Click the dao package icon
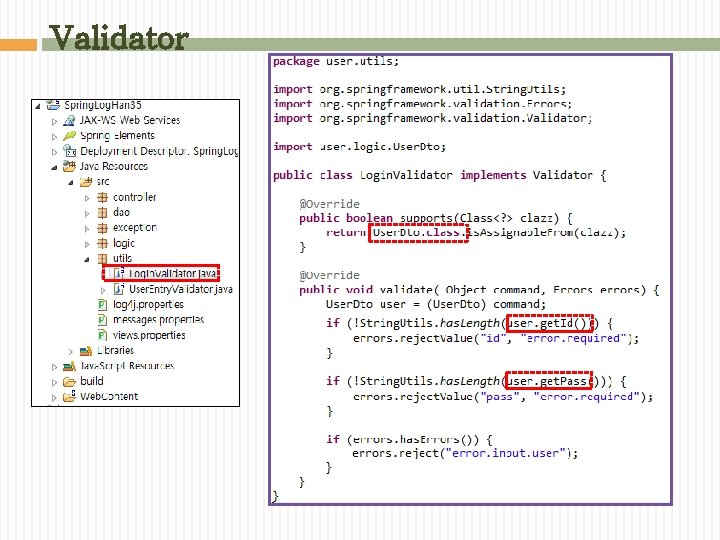Screen dimensions: 720x540 [x=103, y=213]
